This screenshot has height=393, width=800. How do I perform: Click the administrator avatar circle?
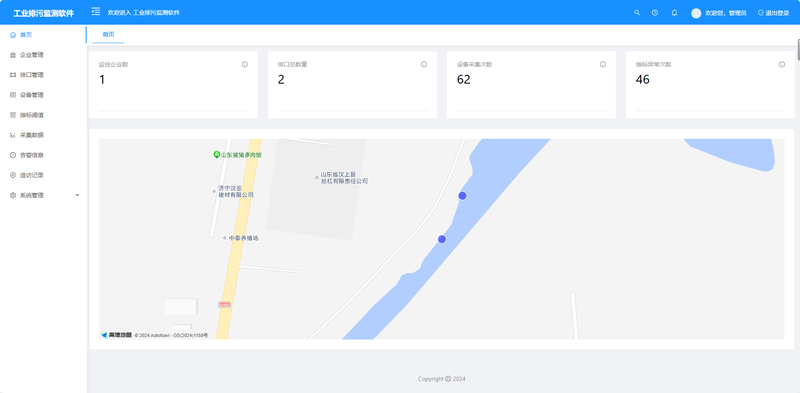(x=696, y=13)
